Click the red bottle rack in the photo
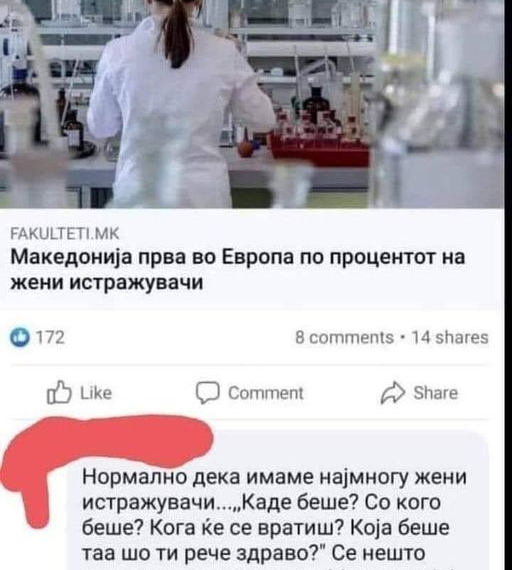The height and width of the screenshot is (570, 512). click(319, 142)
